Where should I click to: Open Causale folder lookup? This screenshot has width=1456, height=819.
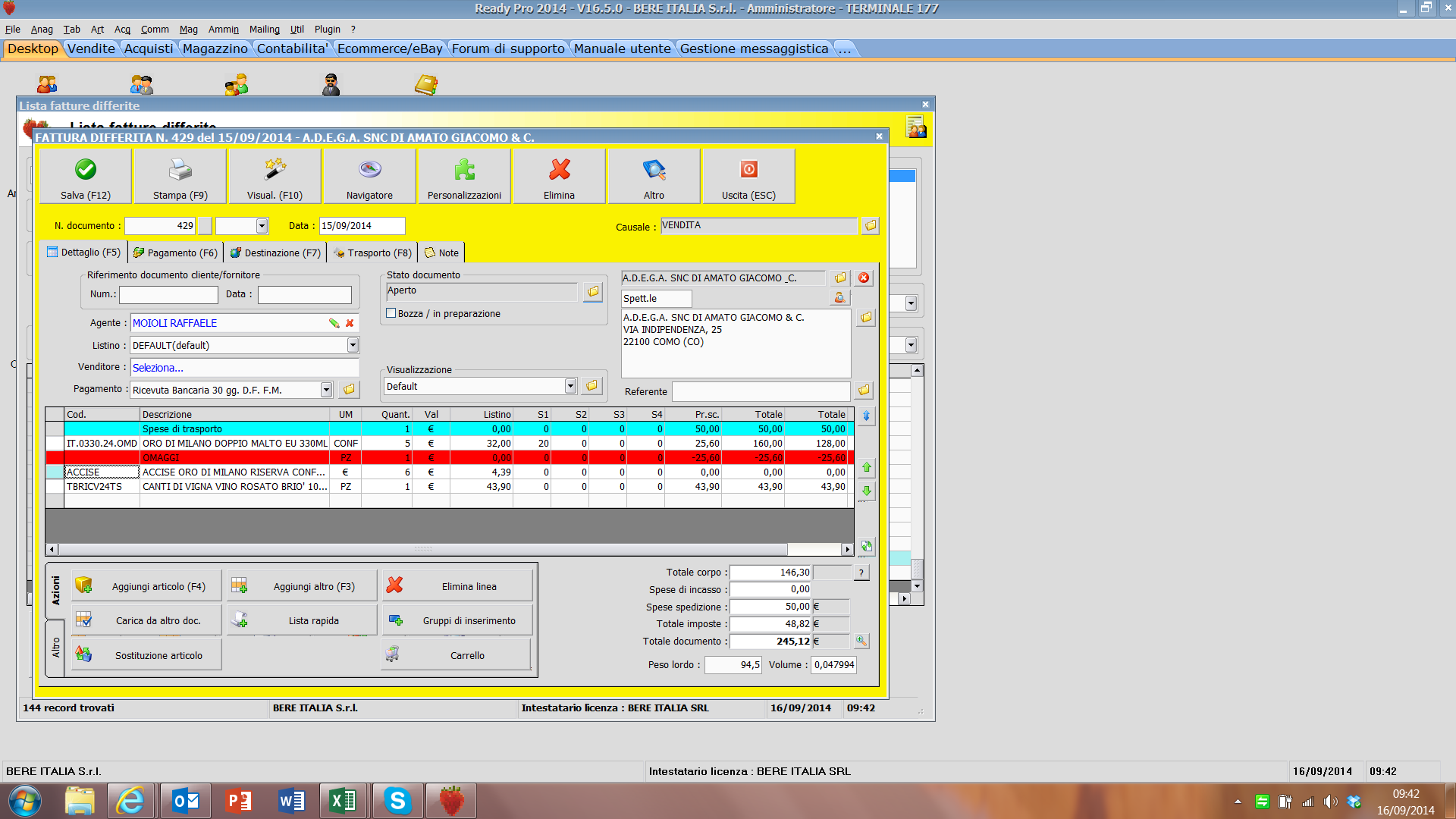(x=871, y=225)
